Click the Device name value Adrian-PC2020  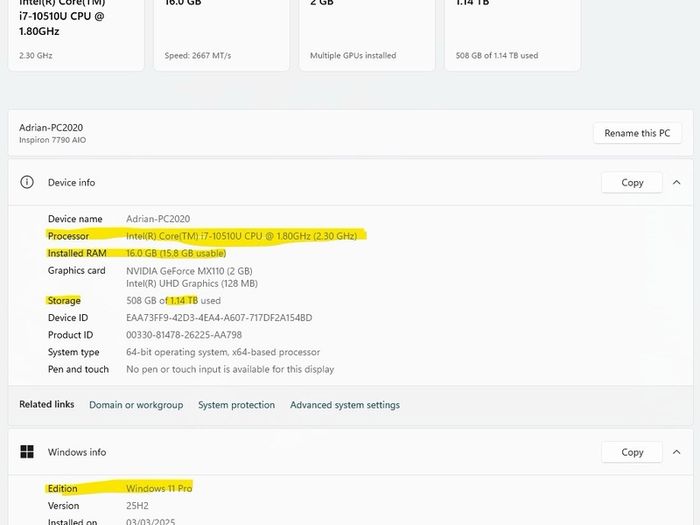(x=158, y=219)
